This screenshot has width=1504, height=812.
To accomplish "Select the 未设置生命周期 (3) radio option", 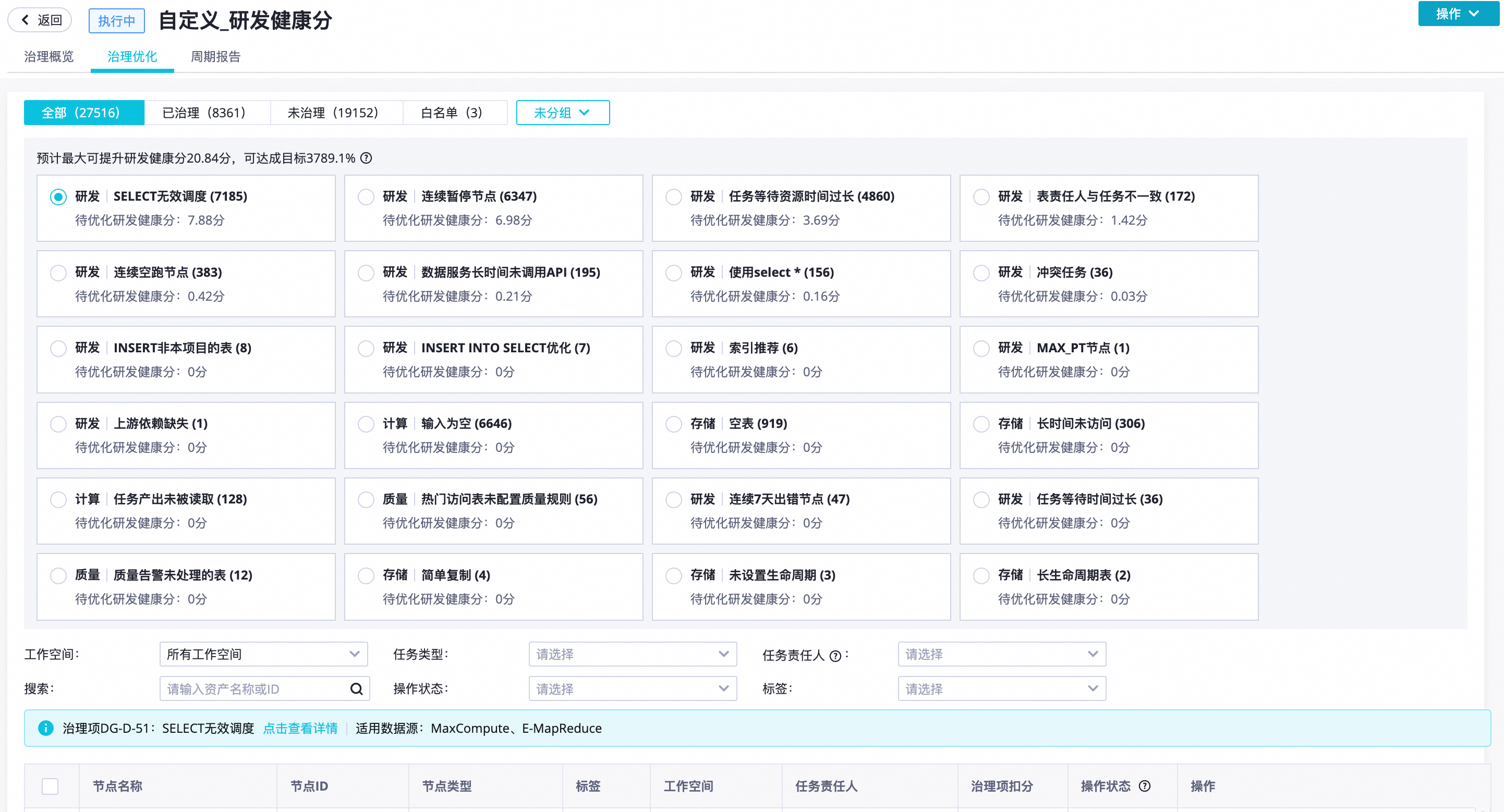I will [673, 575].
